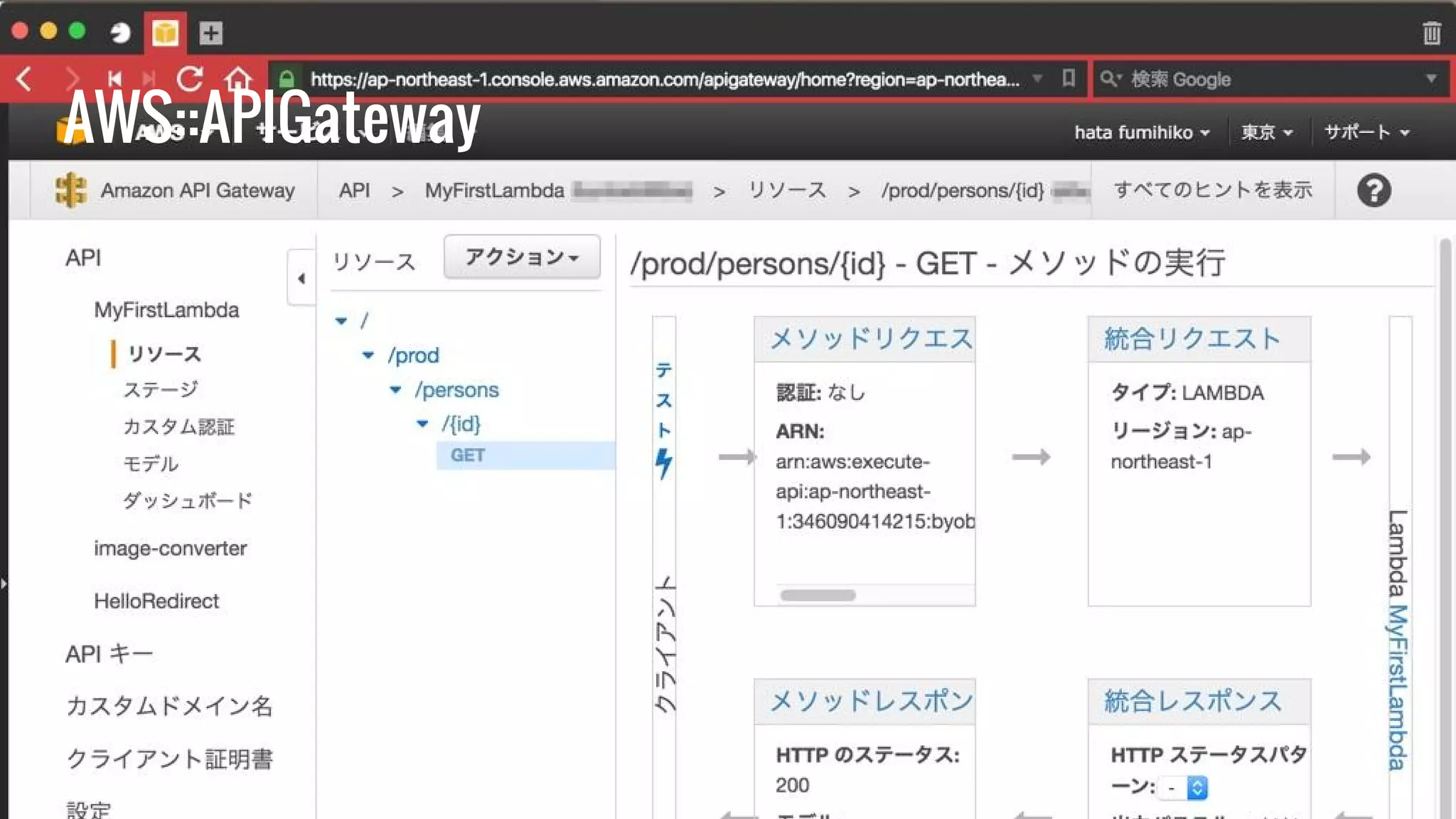Collapse the /prod tree node
This screenshot has width=1456, height=819.
pyautogui.click(x=368, y=355)
